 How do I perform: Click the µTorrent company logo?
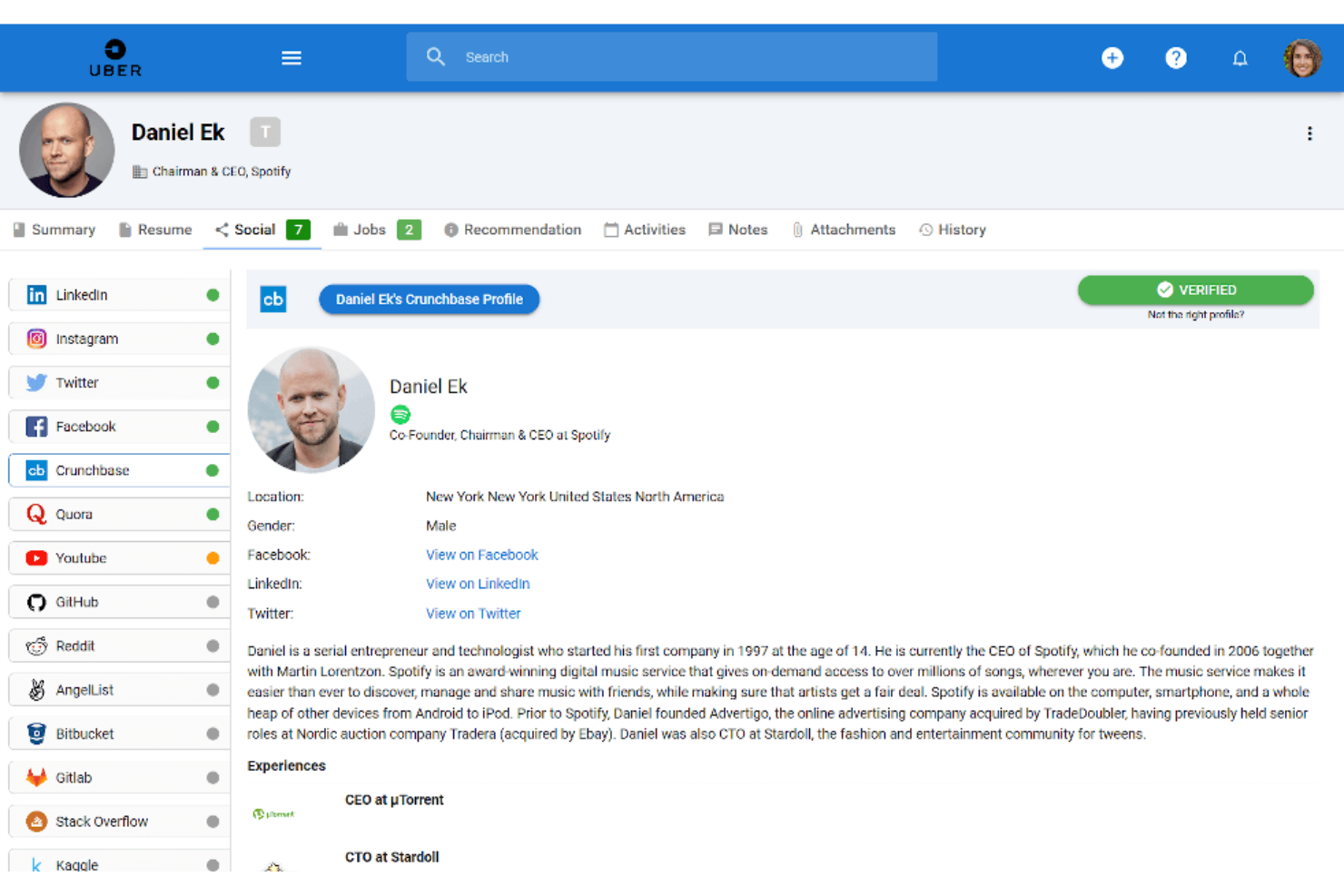[x=273, y=814]
